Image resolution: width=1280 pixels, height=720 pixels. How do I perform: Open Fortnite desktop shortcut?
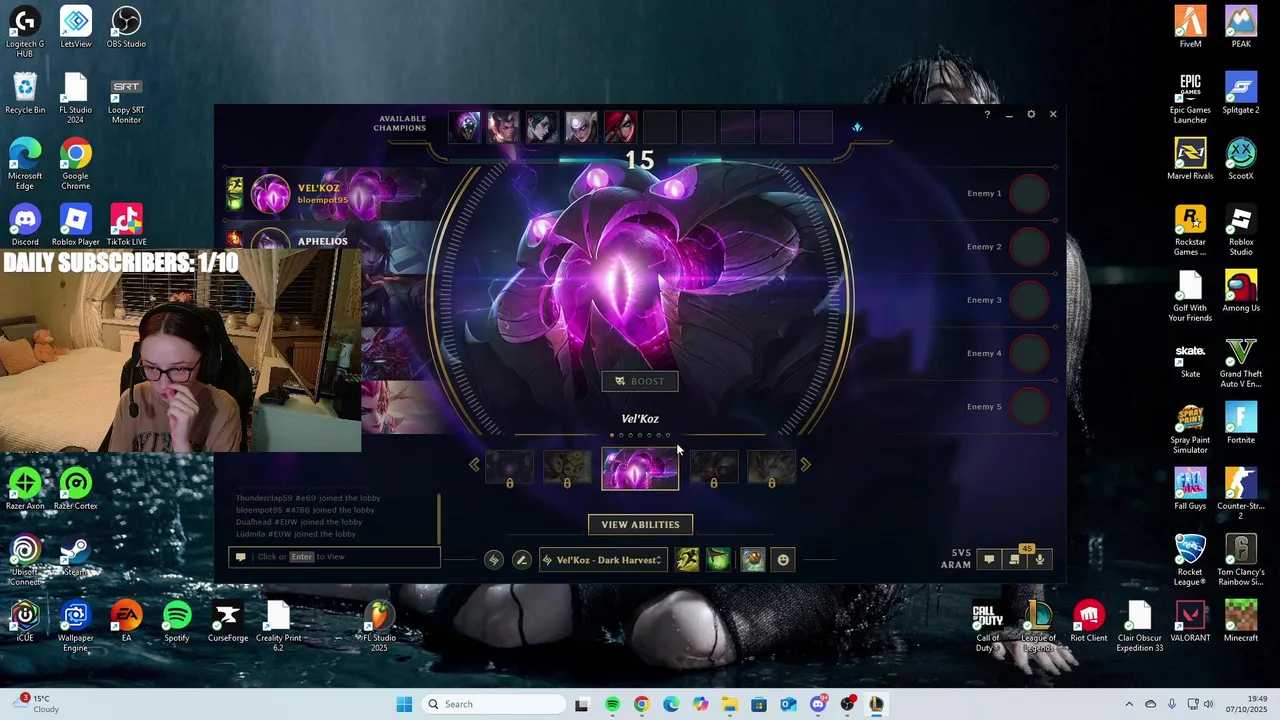[1241, 424]
